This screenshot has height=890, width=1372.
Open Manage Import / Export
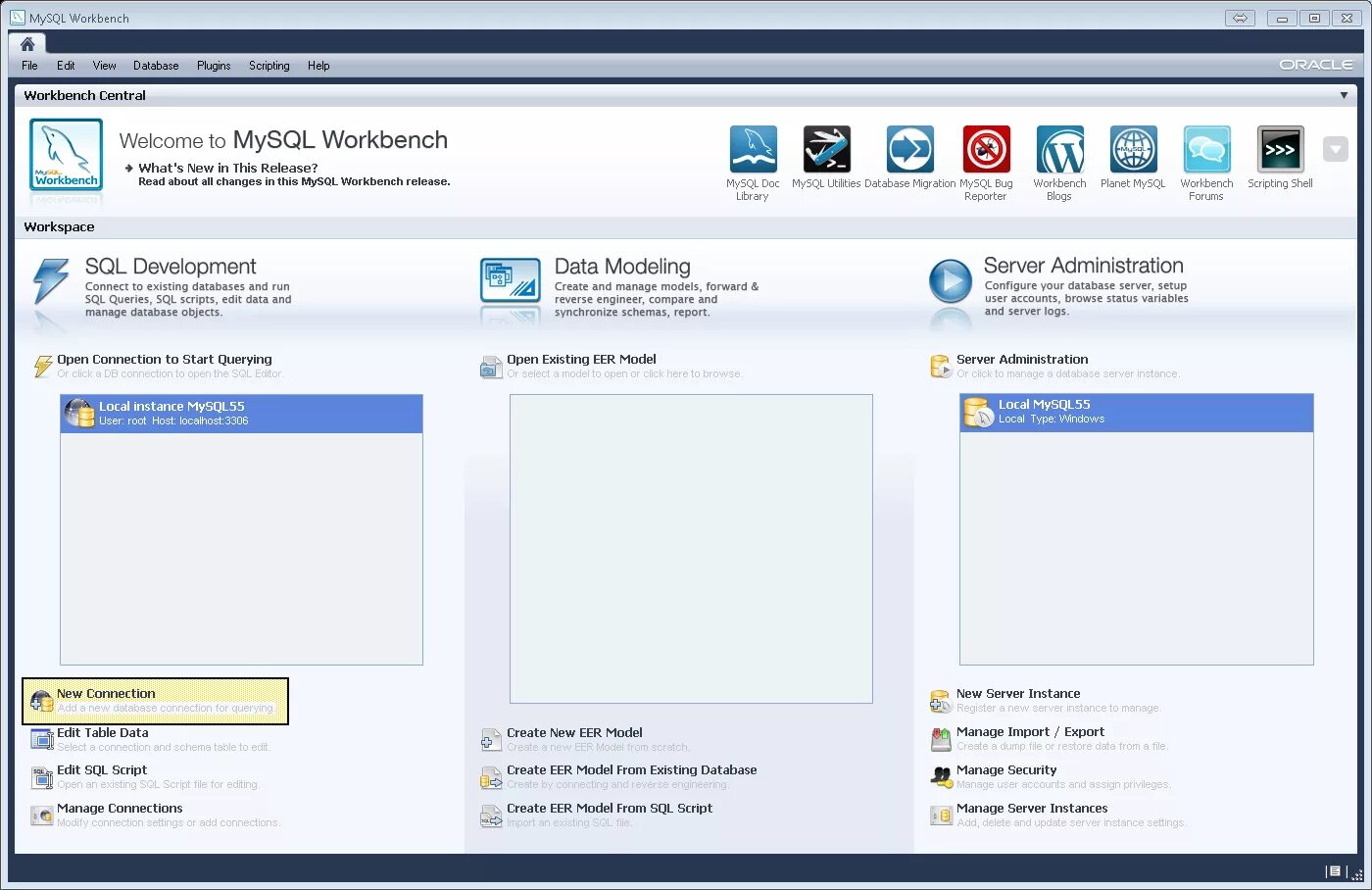(1030, 731)
